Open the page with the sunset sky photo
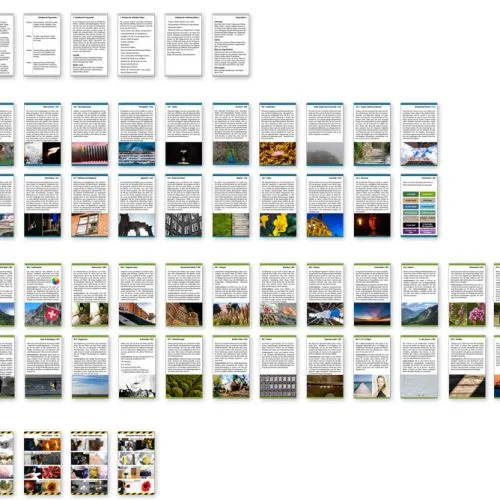500x500 pixels. [x=372, y=295]
